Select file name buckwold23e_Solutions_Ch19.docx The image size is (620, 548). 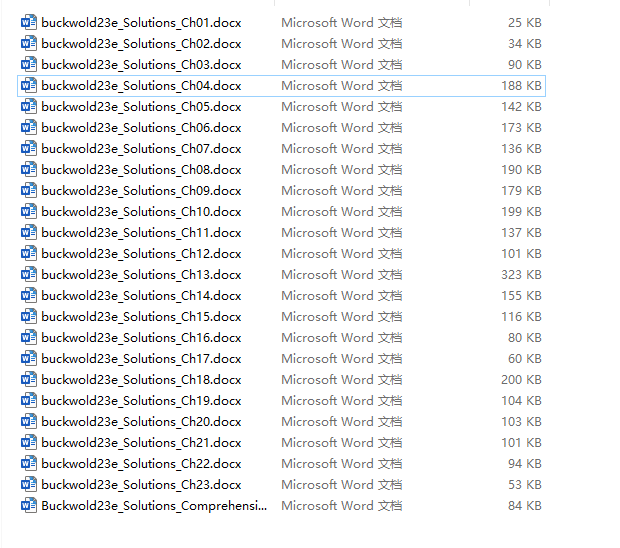pos(141,400)
